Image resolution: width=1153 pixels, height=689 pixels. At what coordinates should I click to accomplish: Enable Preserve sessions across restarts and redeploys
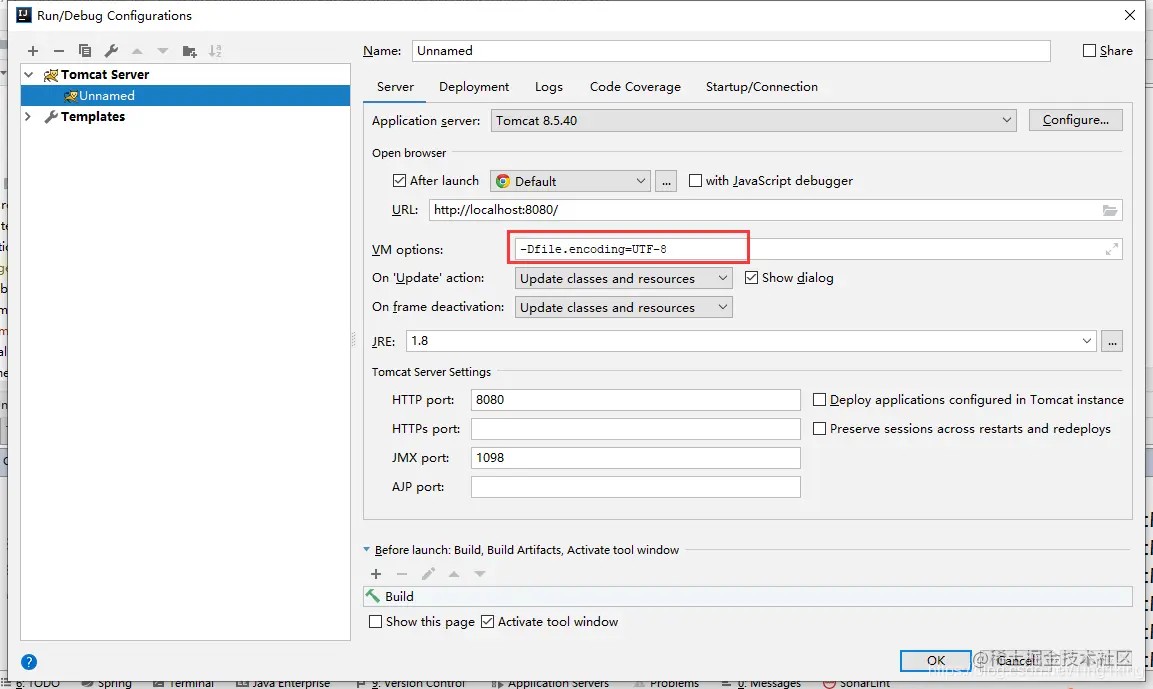click(x=819, y=429)
